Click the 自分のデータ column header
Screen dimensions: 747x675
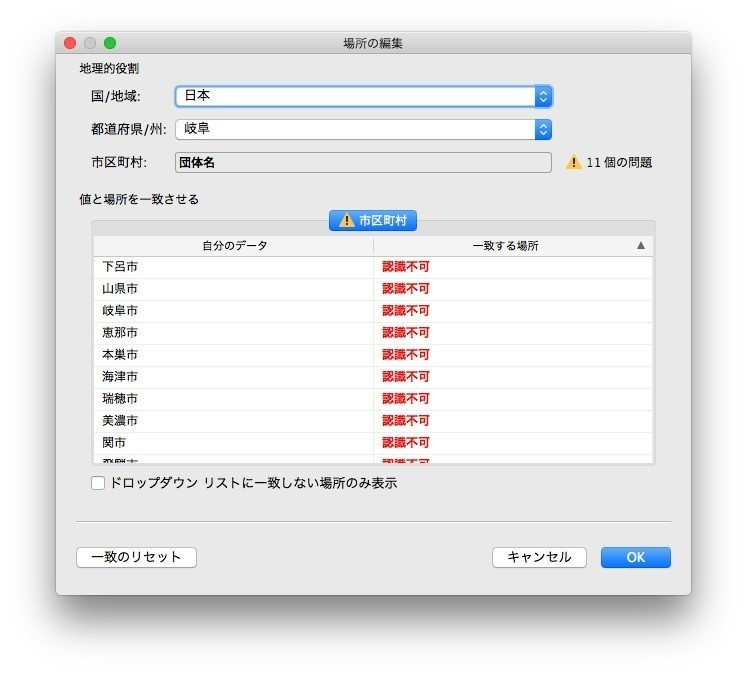click(x=234, y=246)
